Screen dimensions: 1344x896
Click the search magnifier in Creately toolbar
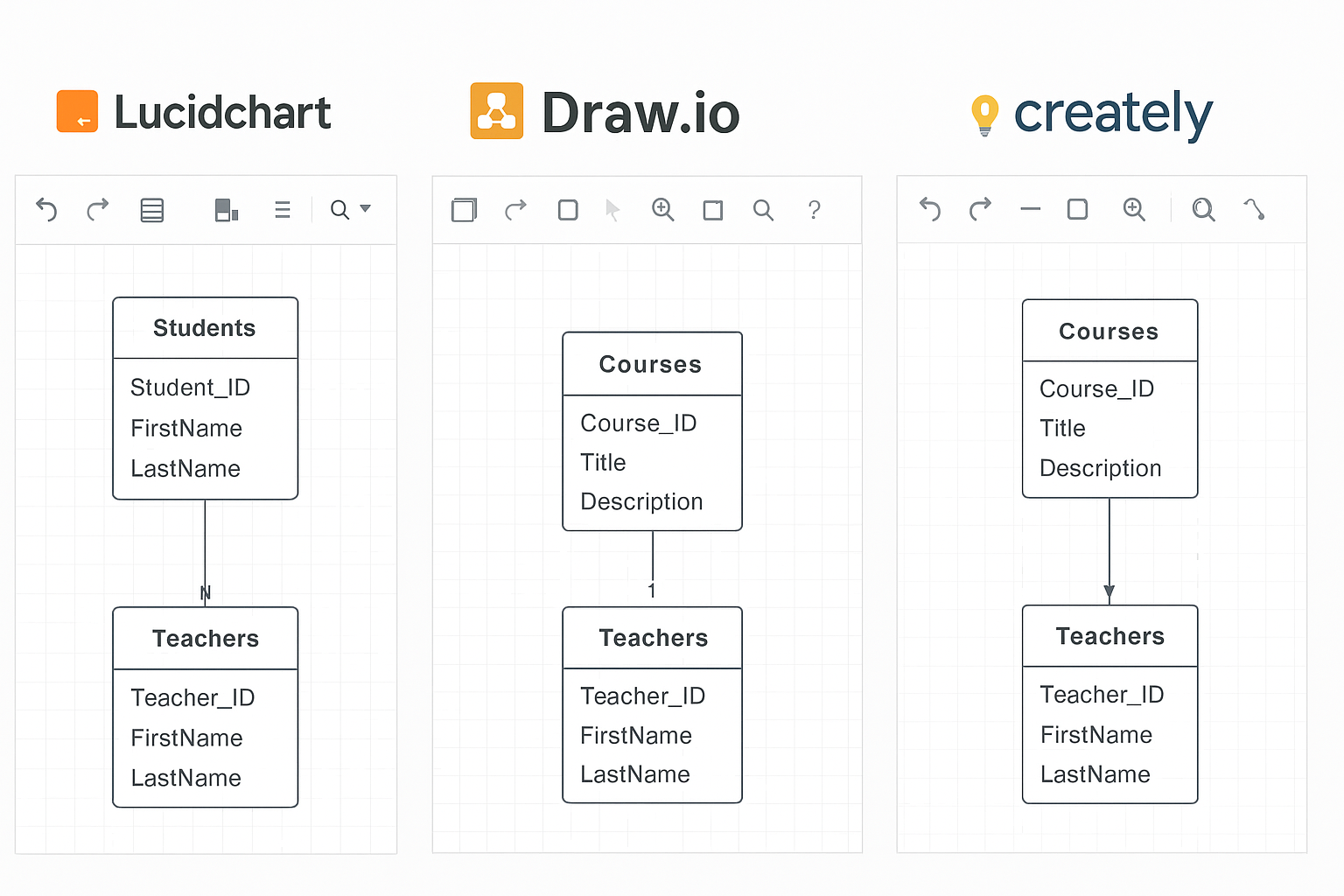click(1204, 209)
